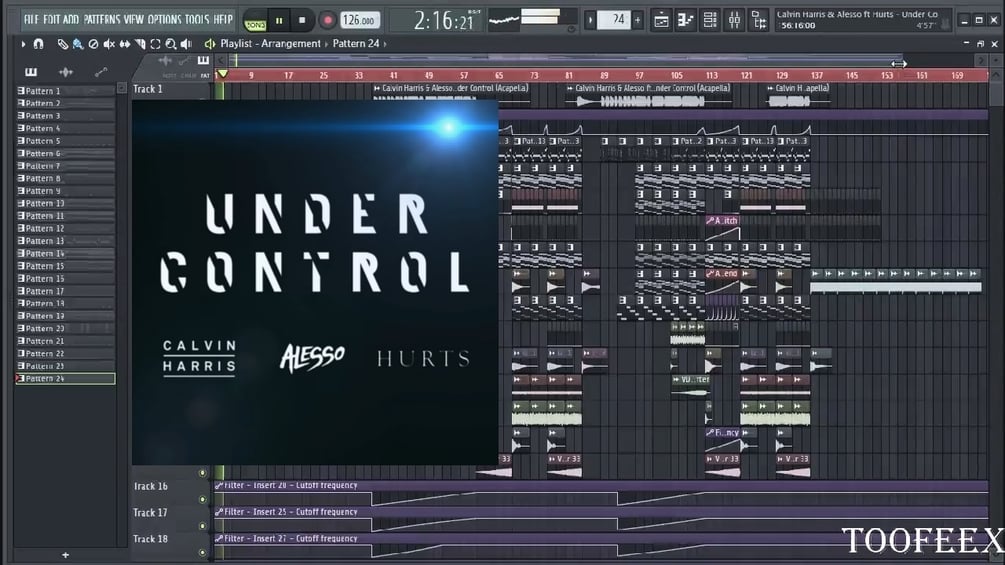The image size is (1005, 565).
Task: Add new pattern with plus button after 24
Action: [637, 20]
